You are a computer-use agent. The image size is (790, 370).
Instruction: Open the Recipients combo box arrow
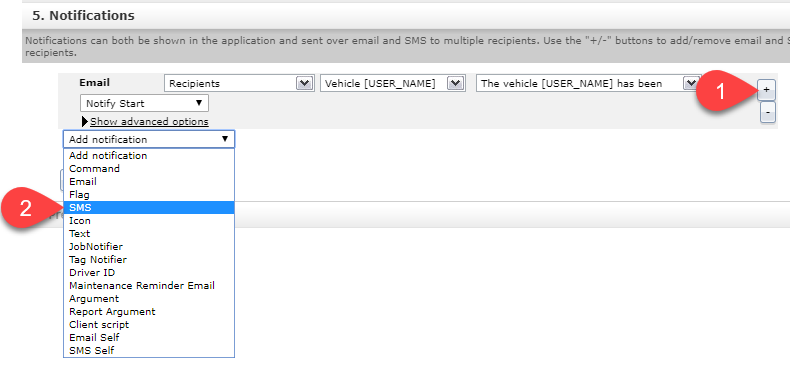(x=304, y=84)
